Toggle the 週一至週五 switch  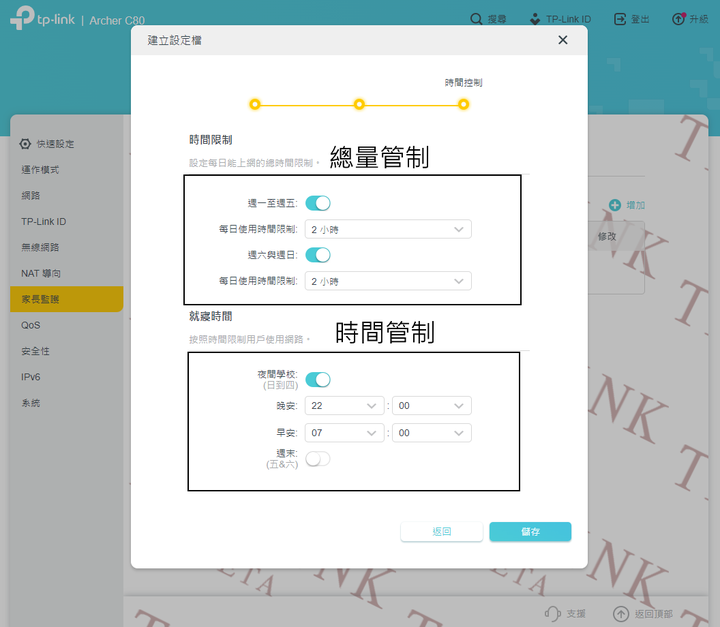coord(318,203)
